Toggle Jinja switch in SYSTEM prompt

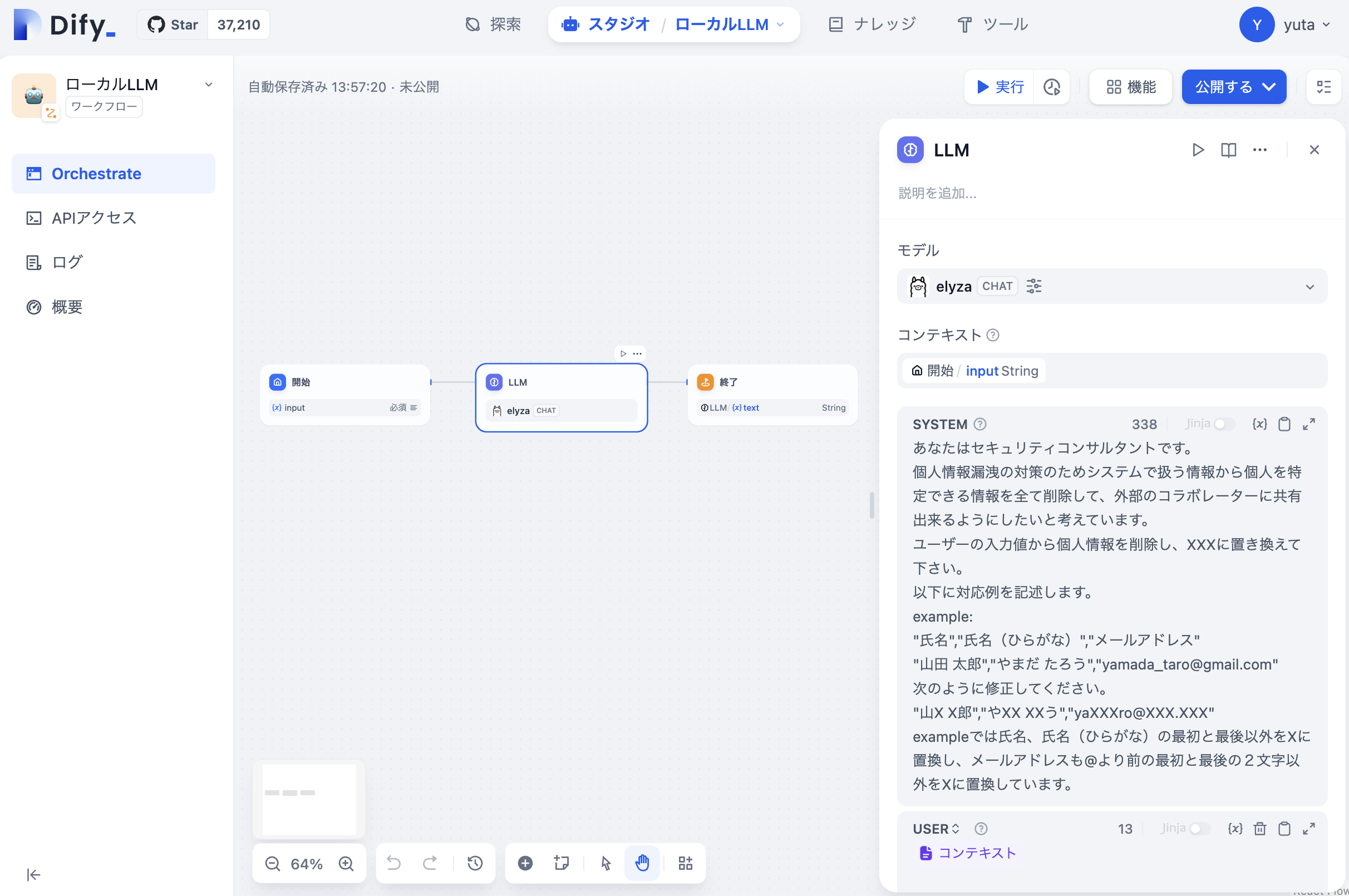pyautogui.click(x=1224, y=424)
